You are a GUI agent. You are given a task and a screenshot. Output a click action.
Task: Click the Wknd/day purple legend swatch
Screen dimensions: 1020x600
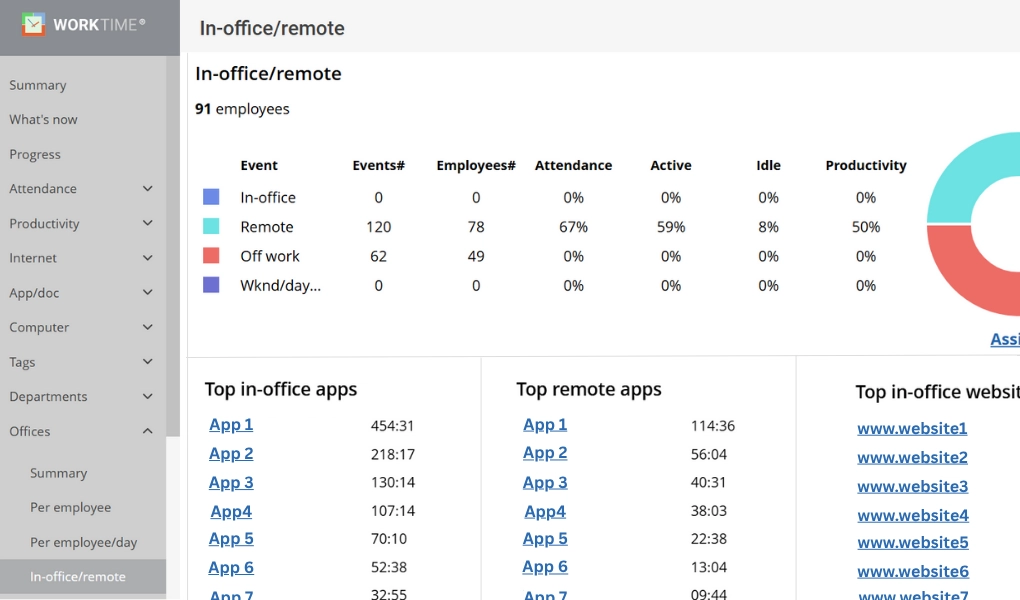(x=211, y=285)
